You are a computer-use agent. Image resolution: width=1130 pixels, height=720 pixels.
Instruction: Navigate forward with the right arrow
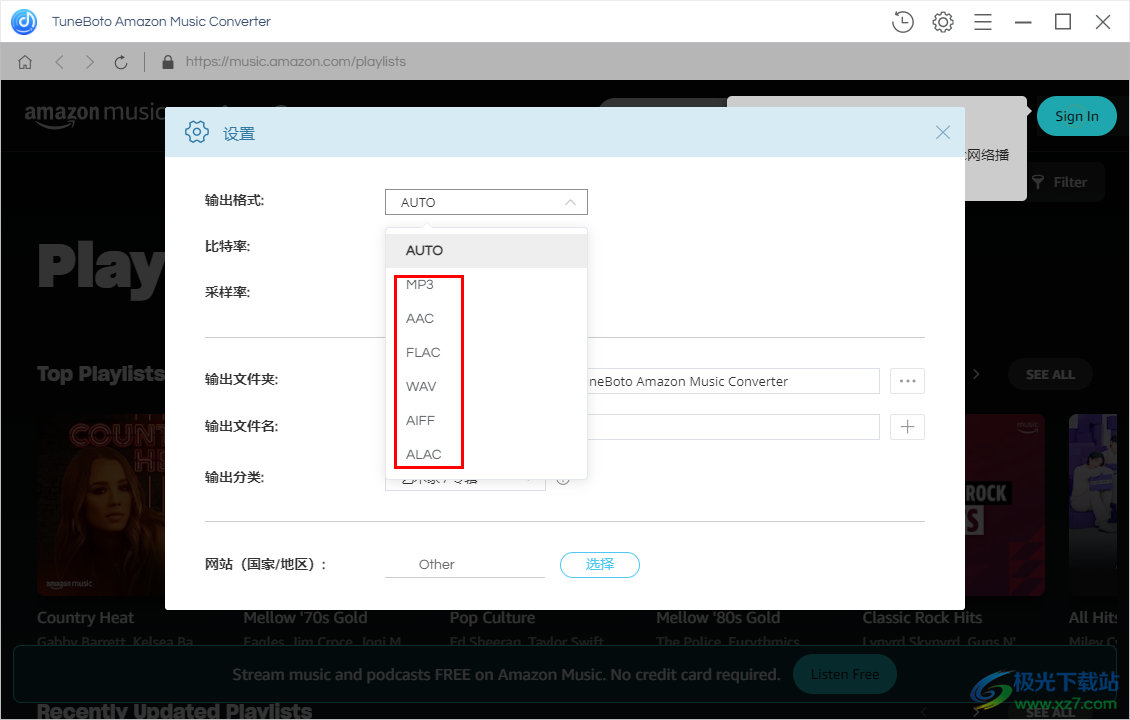pyautogui.click(x=89, y=62)
